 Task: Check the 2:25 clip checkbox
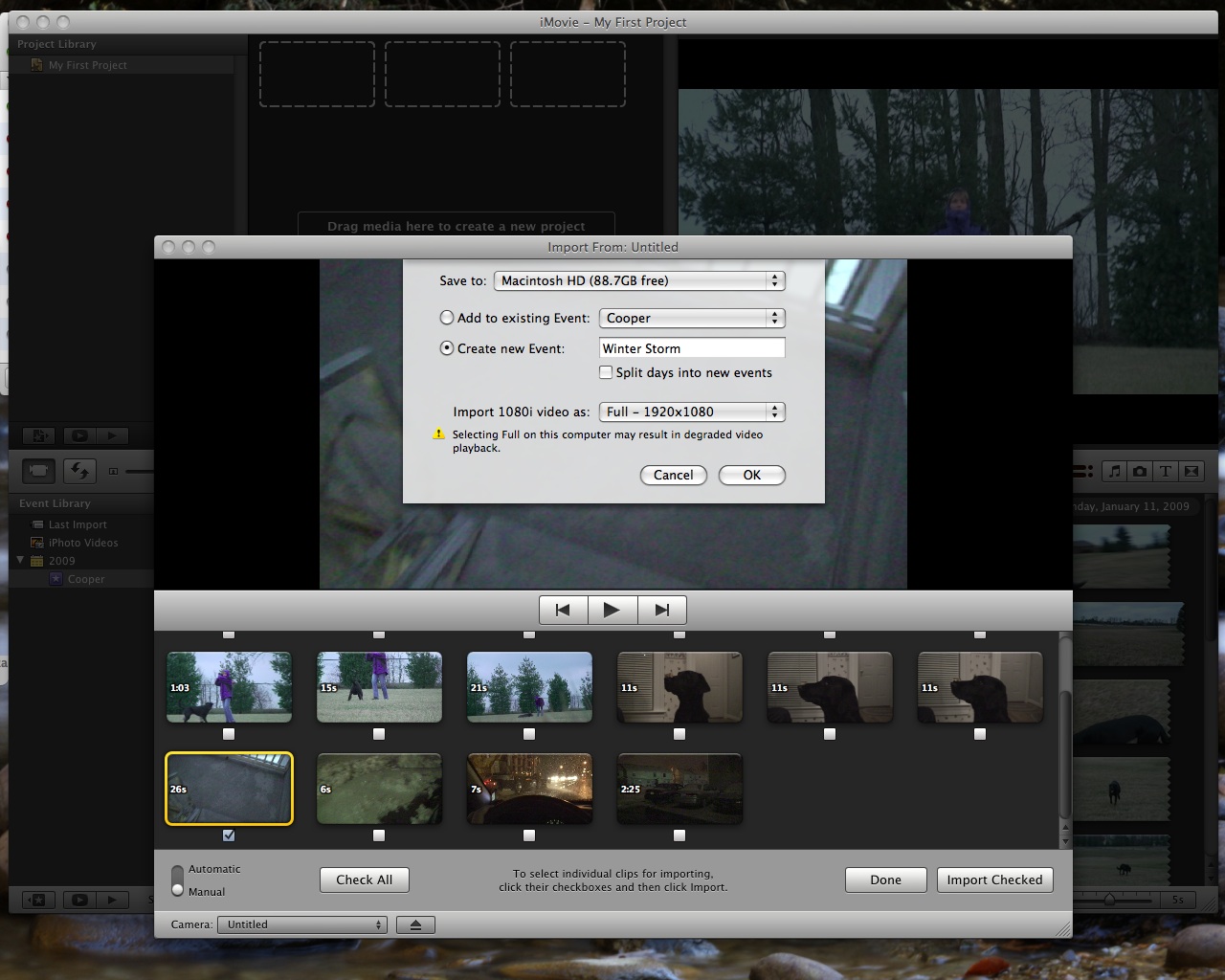point(679,835)
